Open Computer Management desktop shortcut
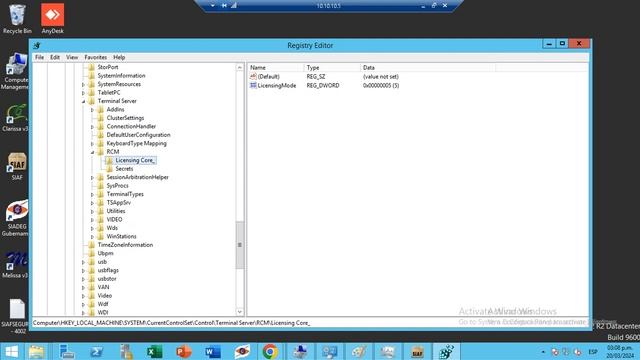The image size is (640, 360). [x=15, y=71]
